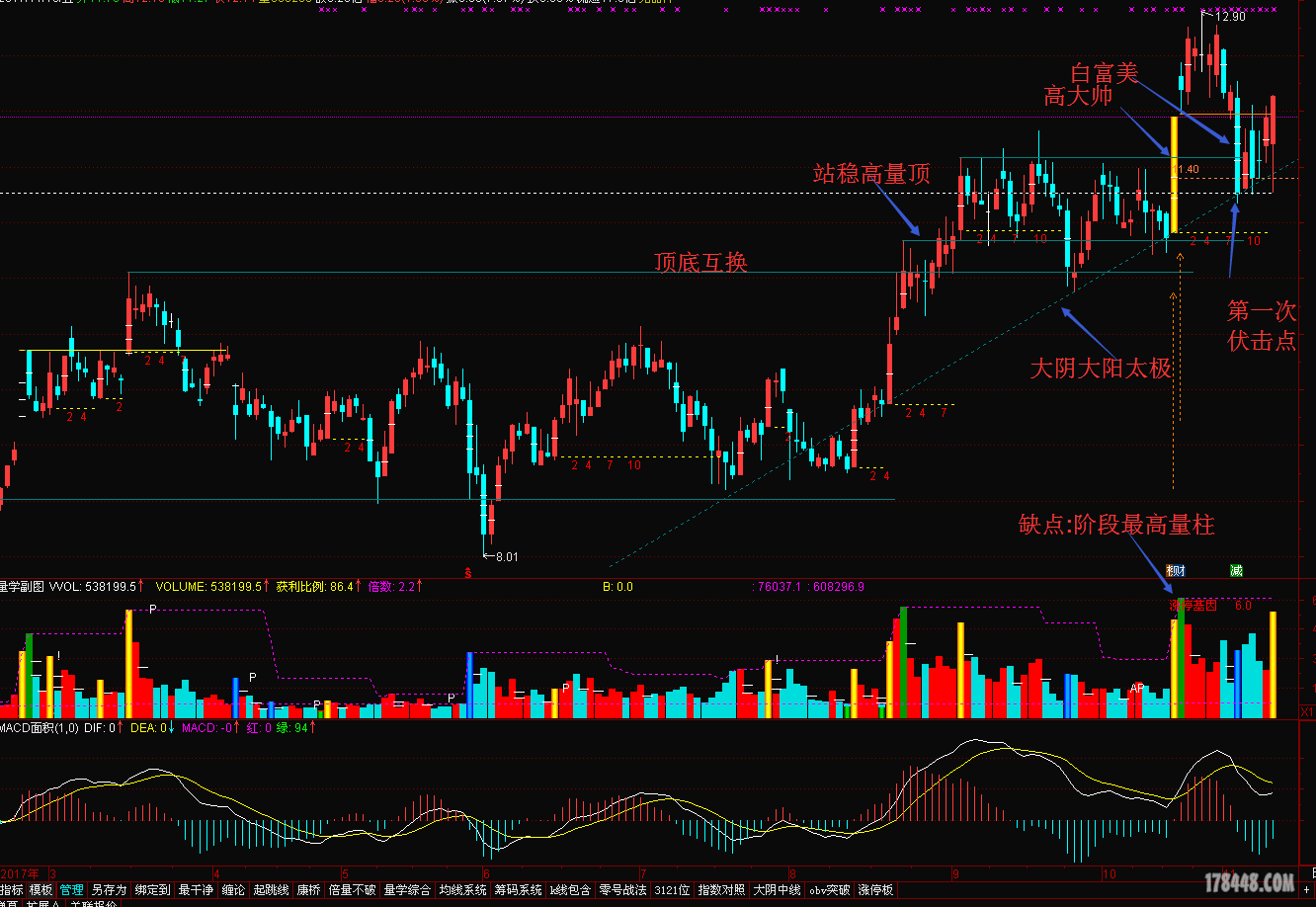
Task: Switch to the obv突破 template
Action: pyautogui.click(x=830, y=889)
